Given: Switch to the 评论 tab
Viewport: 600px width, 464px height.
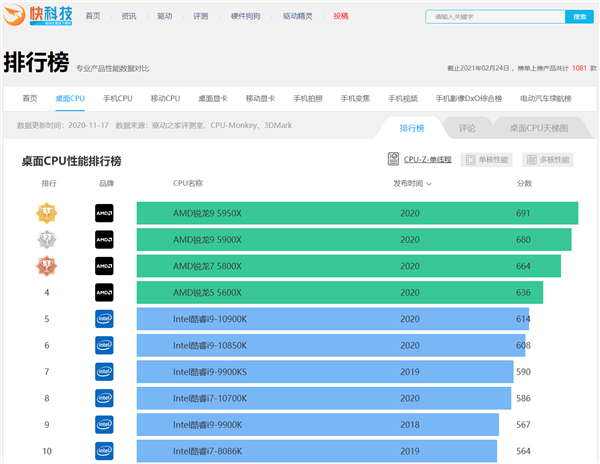Looking at the screenshot, I should point(467,129).
